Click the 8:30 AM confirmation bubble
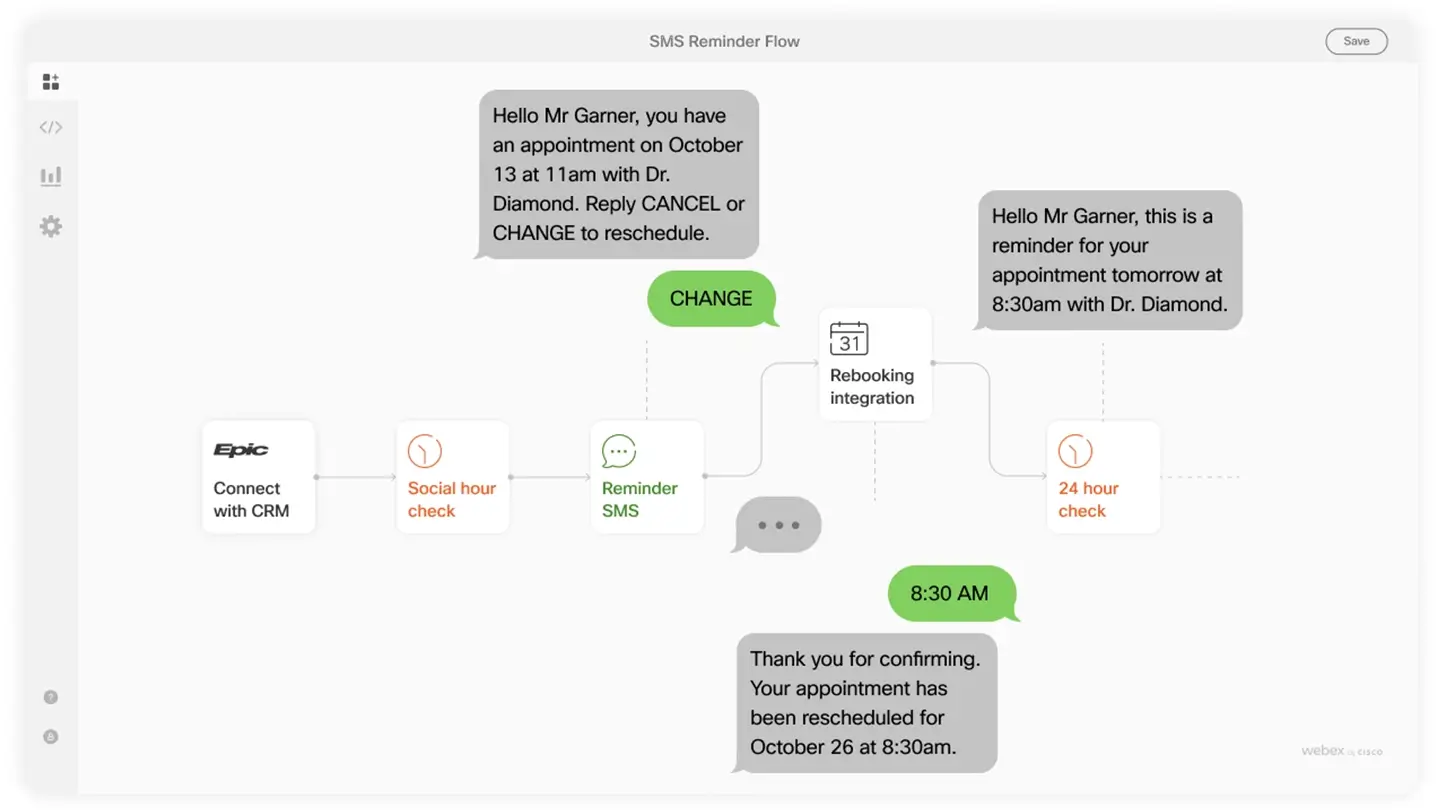Viewport: 1440px width, 810px height. pos(951,593)
